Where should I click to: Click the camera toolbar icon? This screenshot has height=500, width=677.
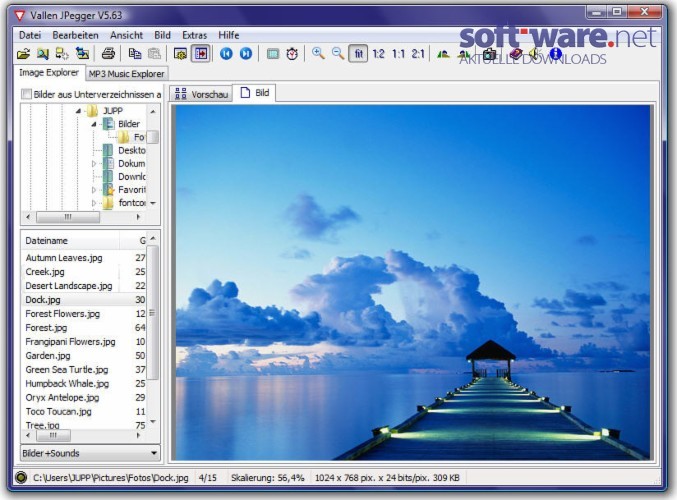pos(490,54)
